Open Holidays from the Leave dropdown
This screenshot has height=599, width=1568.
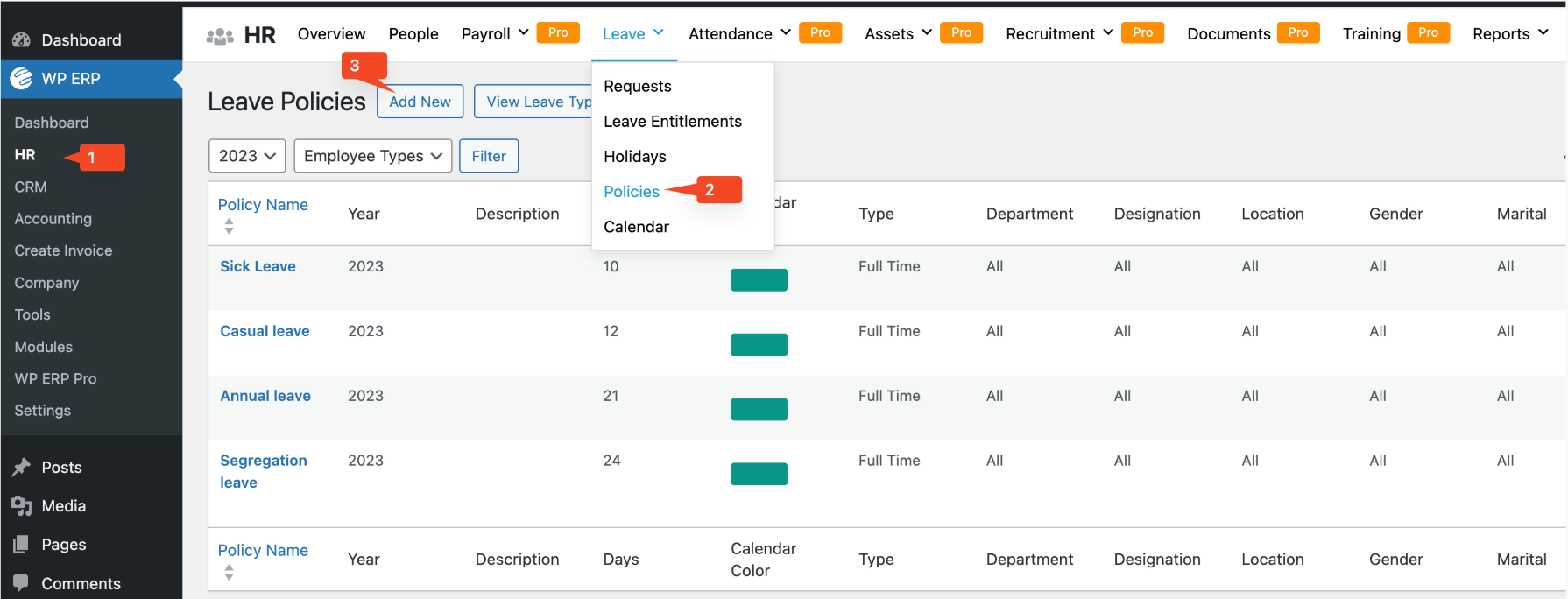click(x=634, y=157)
